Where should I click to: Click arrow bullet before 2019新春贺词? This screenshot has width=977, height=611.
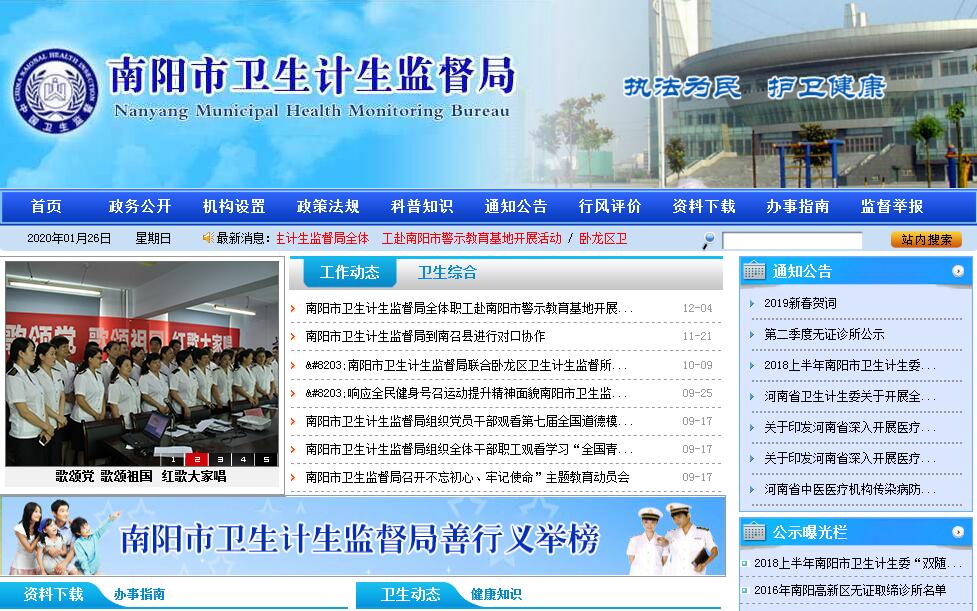[753, 304]
